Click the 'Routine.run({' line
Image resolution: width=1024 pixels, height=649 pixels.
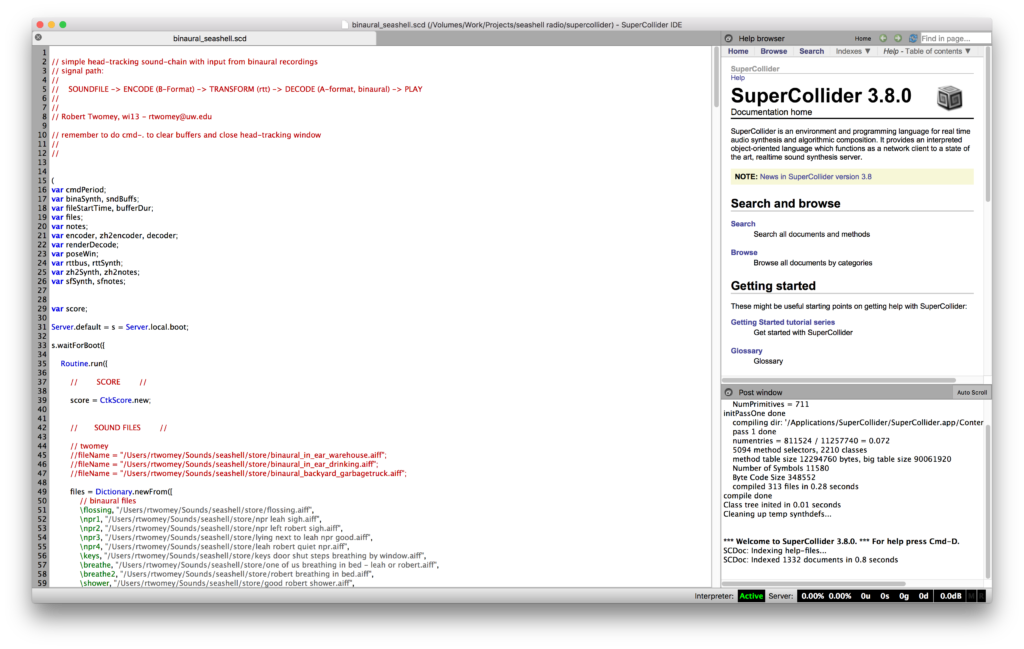[x=84, y=364]
